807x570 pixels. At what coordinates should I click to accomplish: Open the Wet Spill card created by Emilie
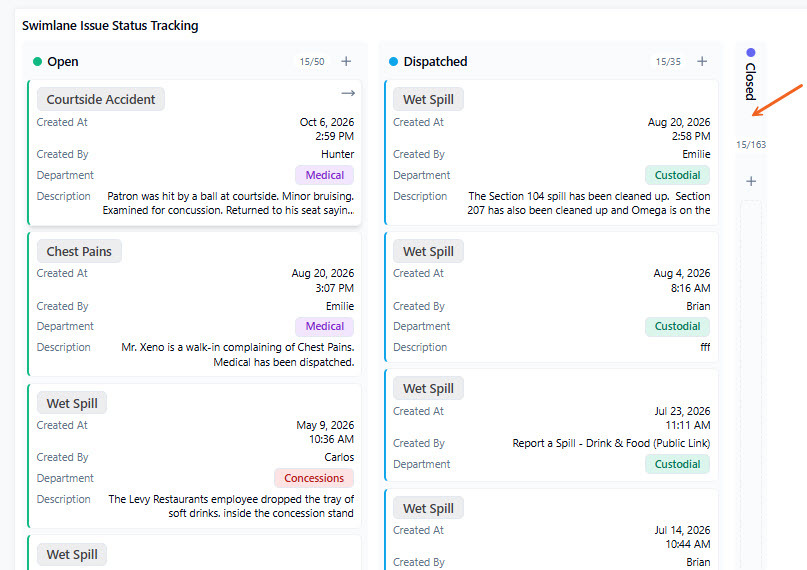[428, 99]
